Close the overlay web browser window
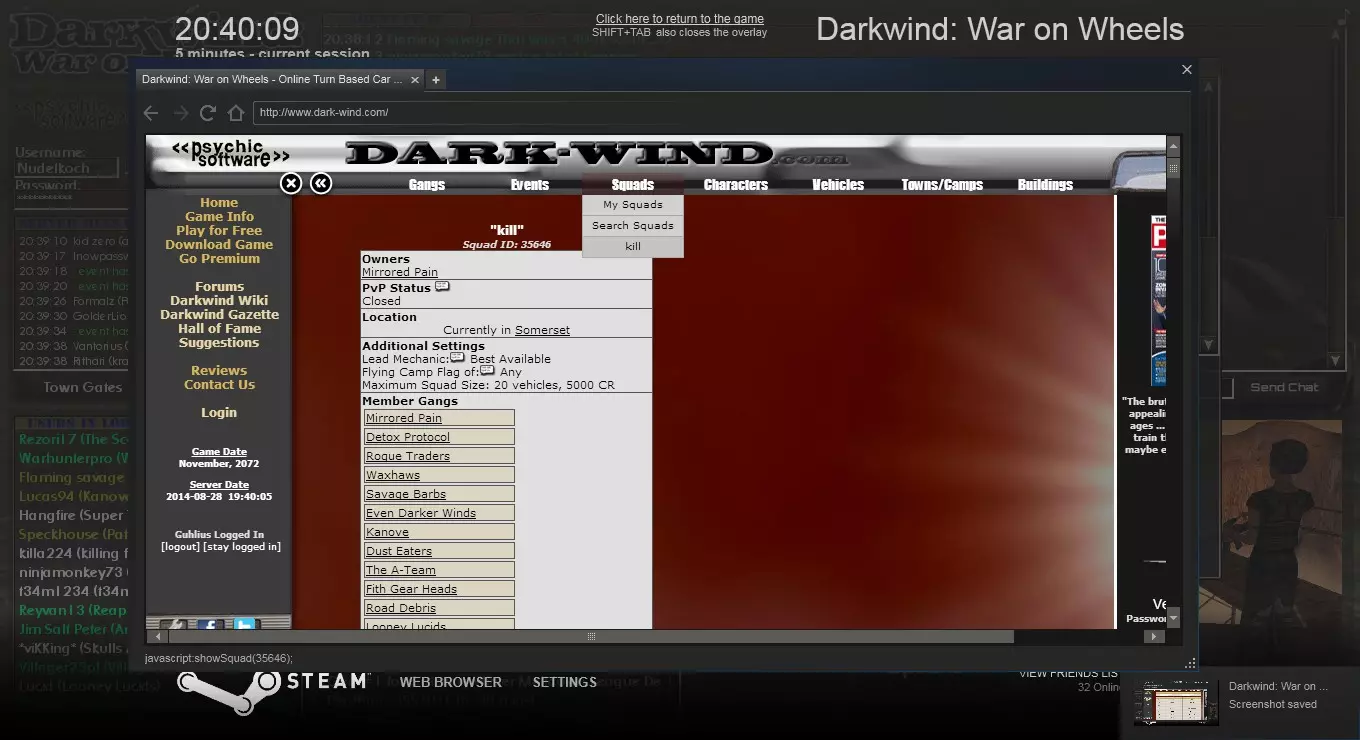 (1187, 70)
